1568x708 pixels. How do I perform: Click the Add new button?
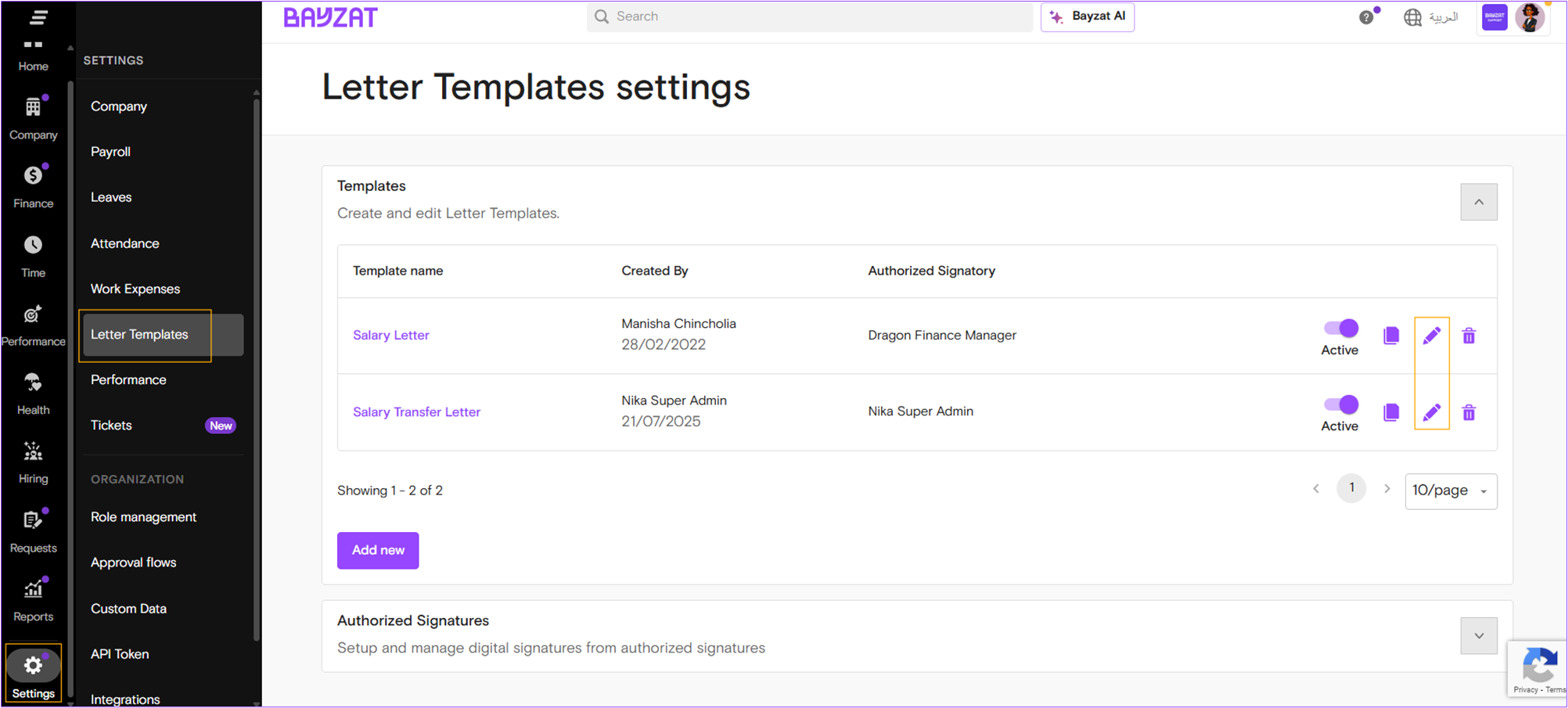377,550
